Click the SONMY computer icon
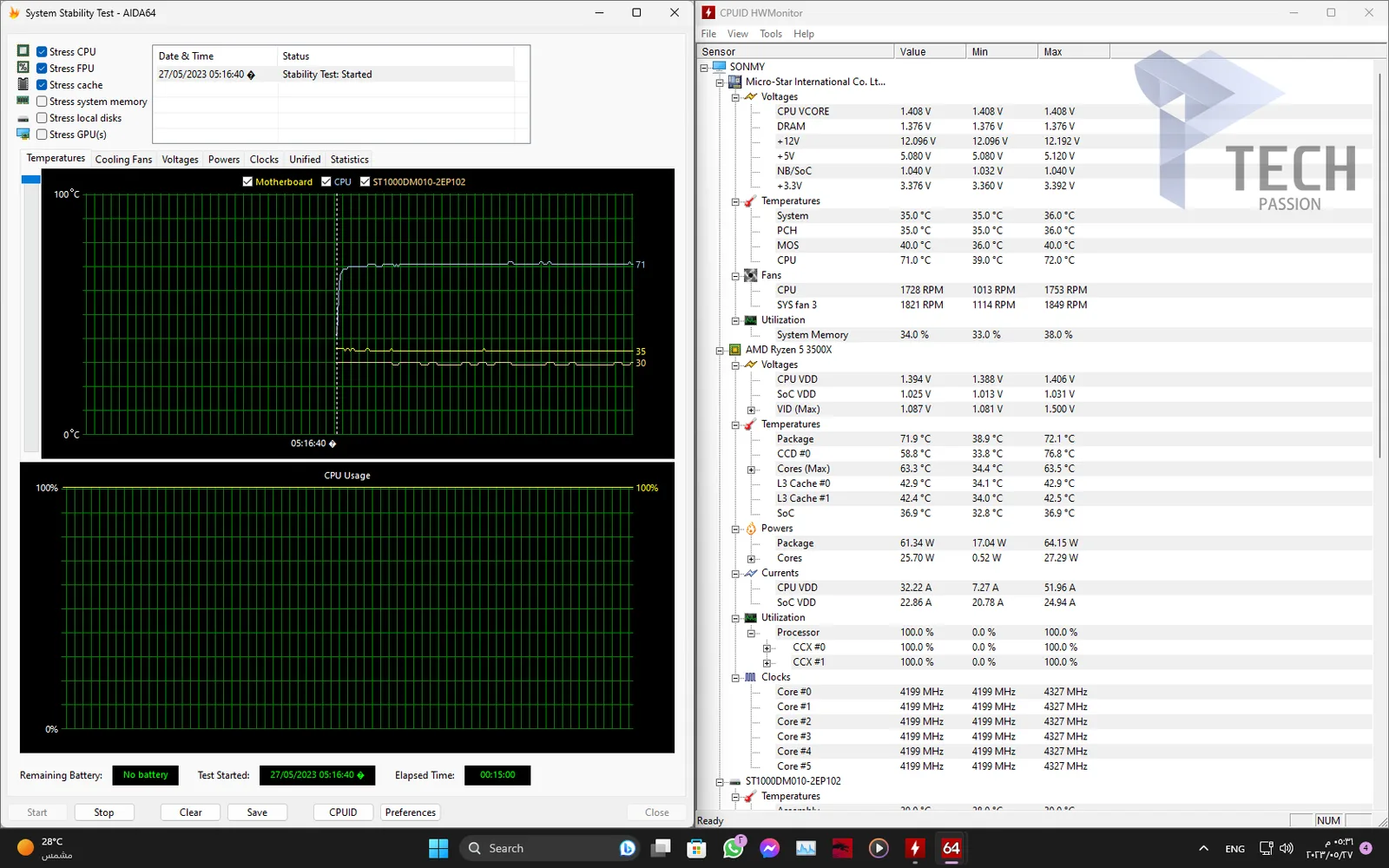This screenshot has width=1389, height=868. point(720,66)
